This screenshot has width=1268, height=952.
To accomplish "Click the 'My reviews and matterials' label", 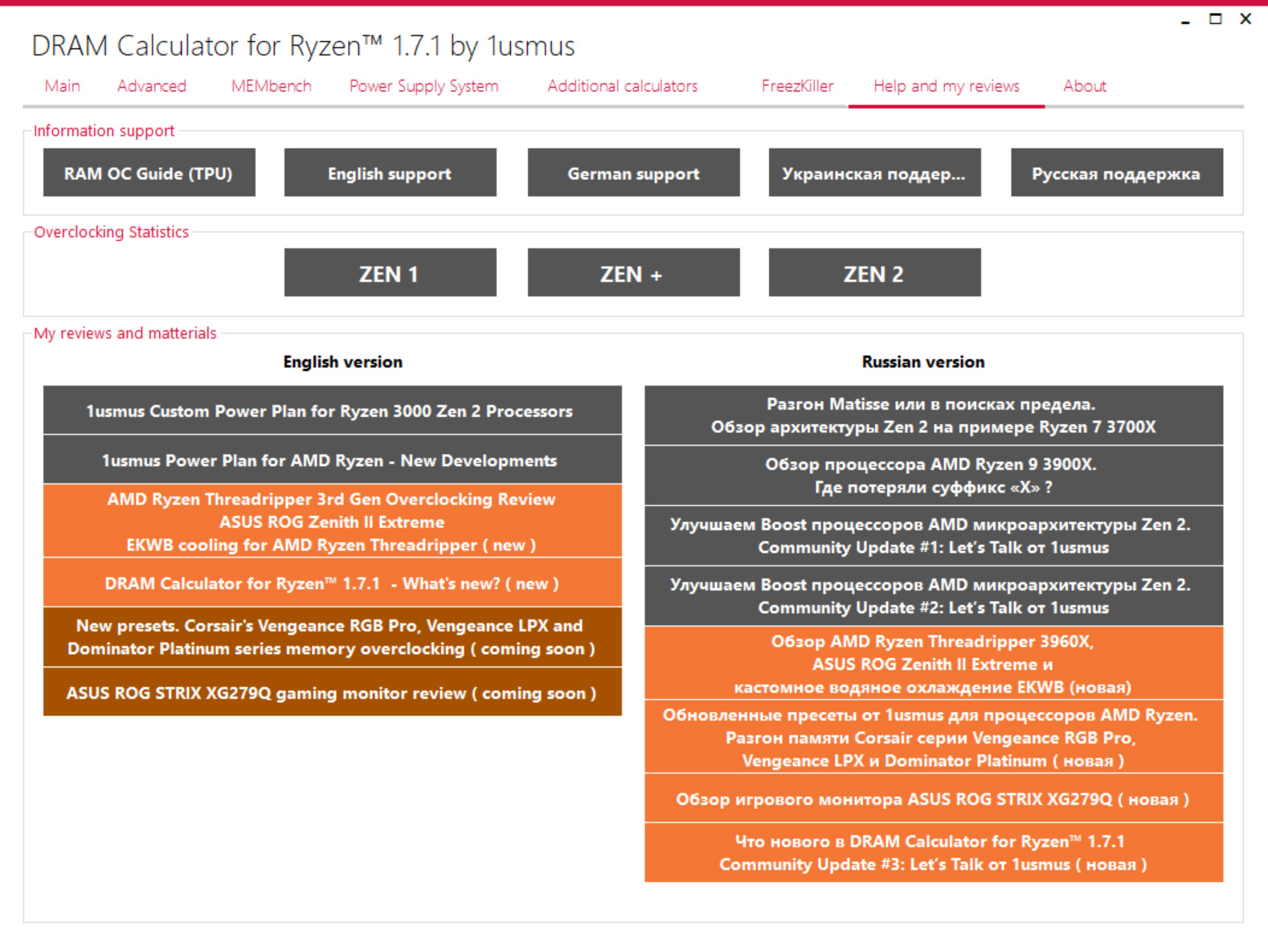I will tap(125, 333).
